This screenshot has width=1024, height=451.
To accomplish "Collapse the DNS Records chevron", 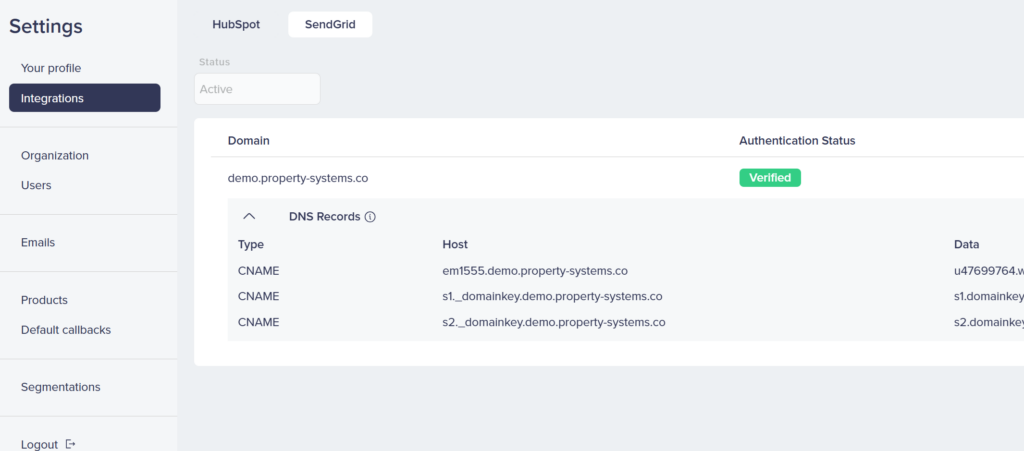I will click(x=250, y=216).
